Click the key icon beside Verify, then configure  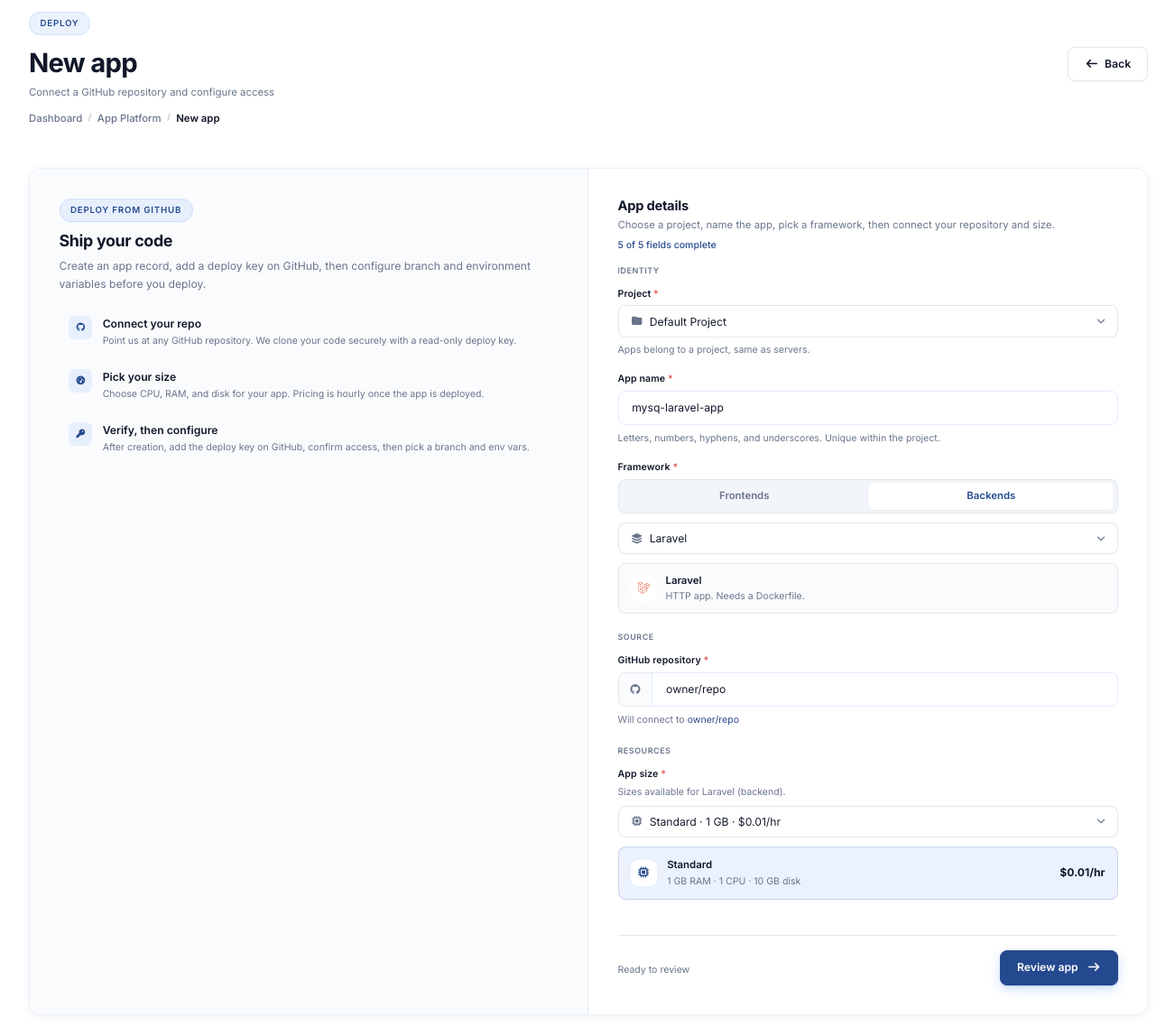[x=80, y=434]
